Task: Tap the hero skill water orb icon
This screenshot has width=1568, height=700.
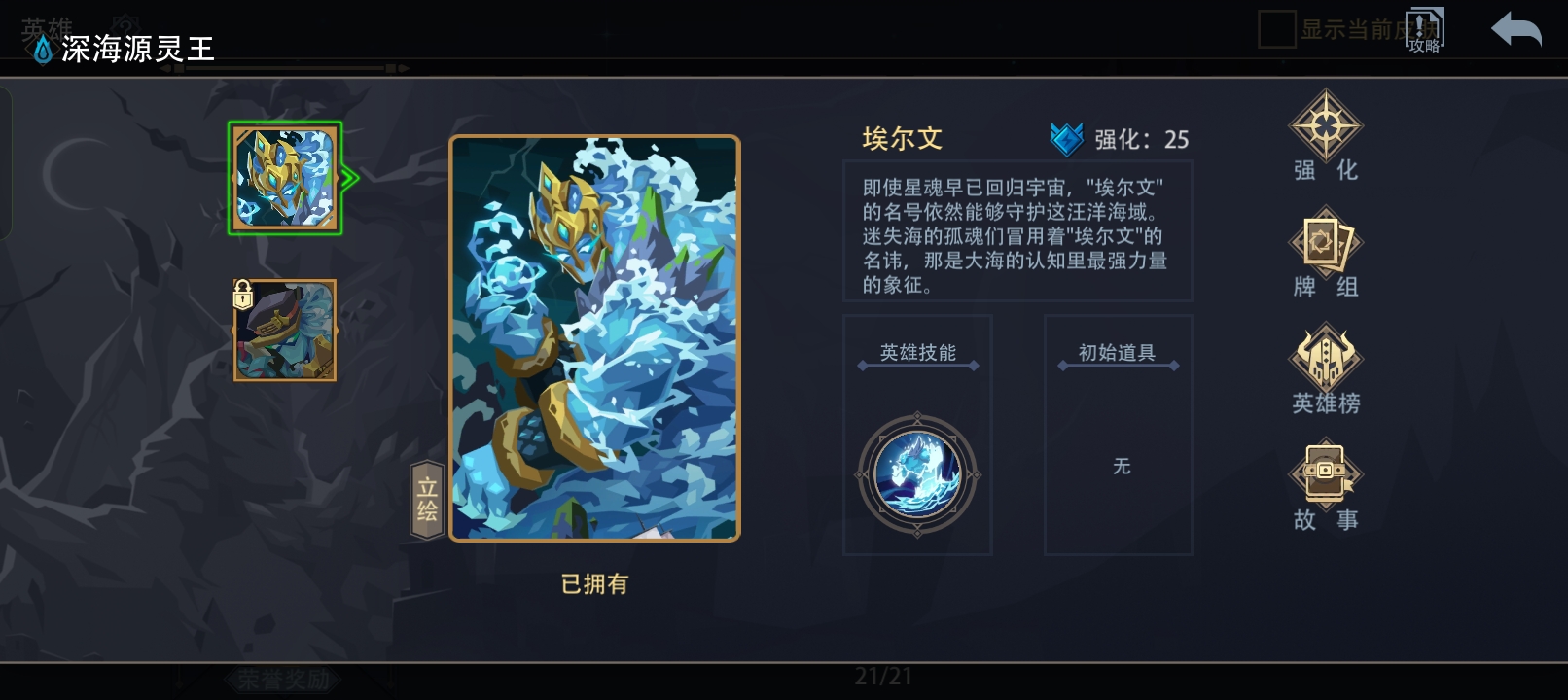Action: click(917, 474)
